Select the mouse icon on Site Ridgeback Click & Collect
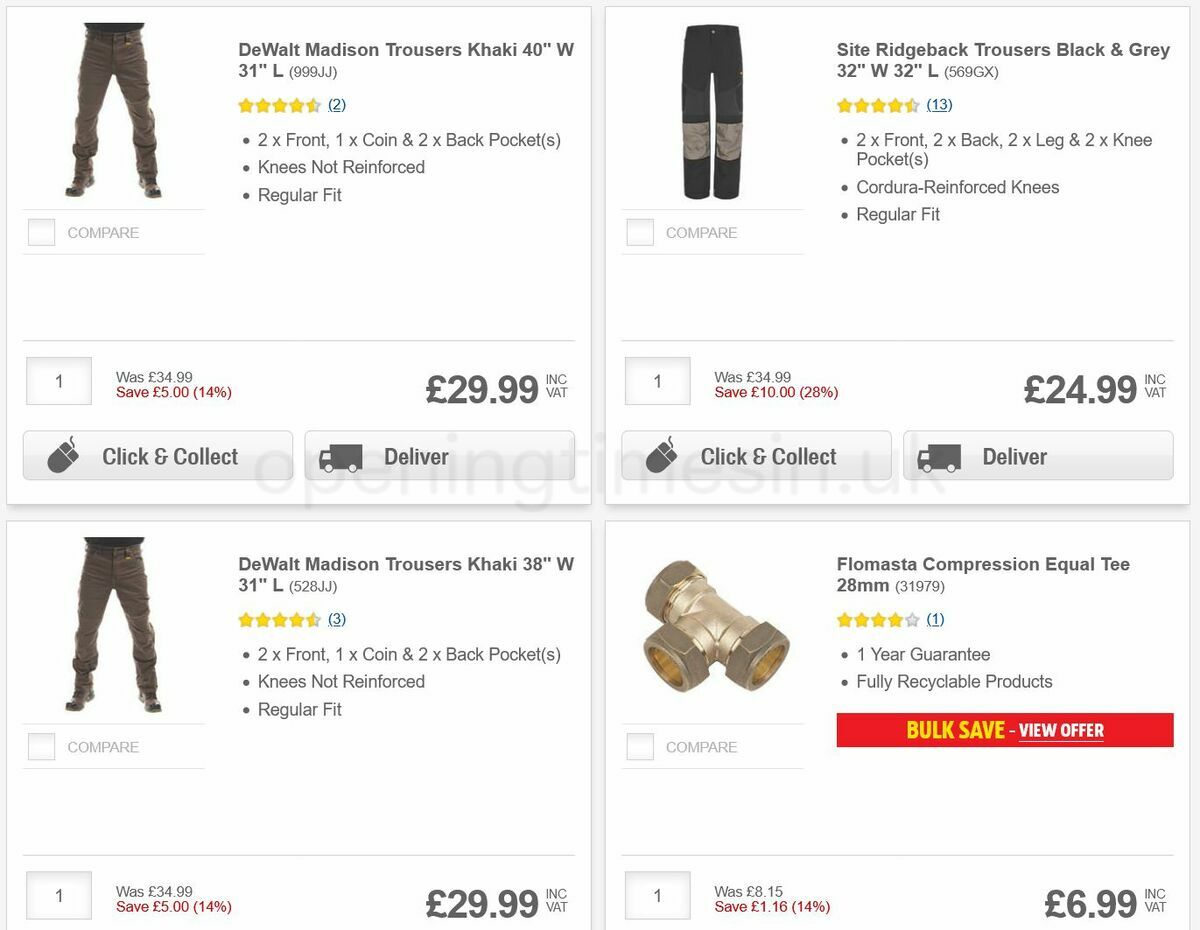Viewport: 1200px width, 930px height. tap(662, 455)
